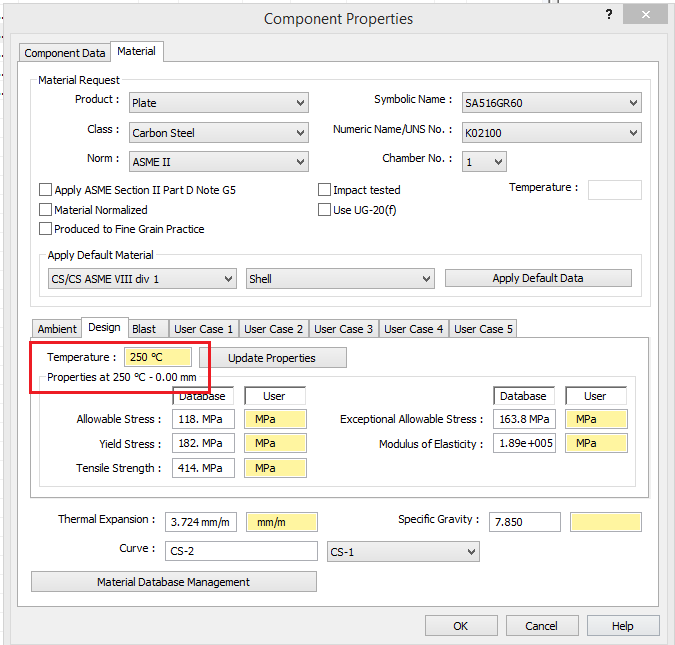Viewport: 675px width, 645px height.
Task: Click the Allowable Stress user MPa field
Action: (x=275, y=419)
